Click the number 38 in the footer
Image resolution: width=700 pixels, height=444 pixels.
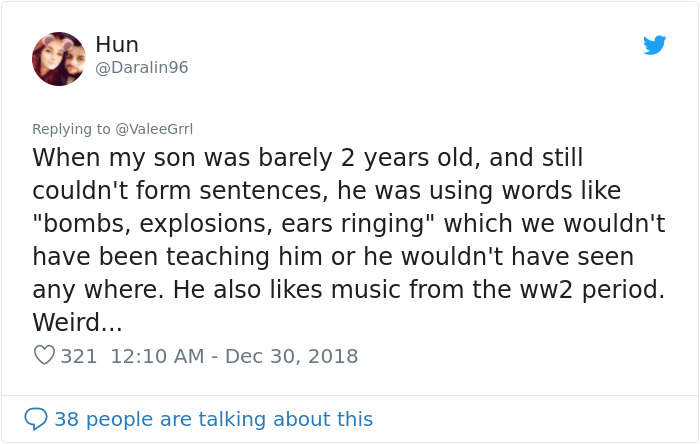pos(66,419)
